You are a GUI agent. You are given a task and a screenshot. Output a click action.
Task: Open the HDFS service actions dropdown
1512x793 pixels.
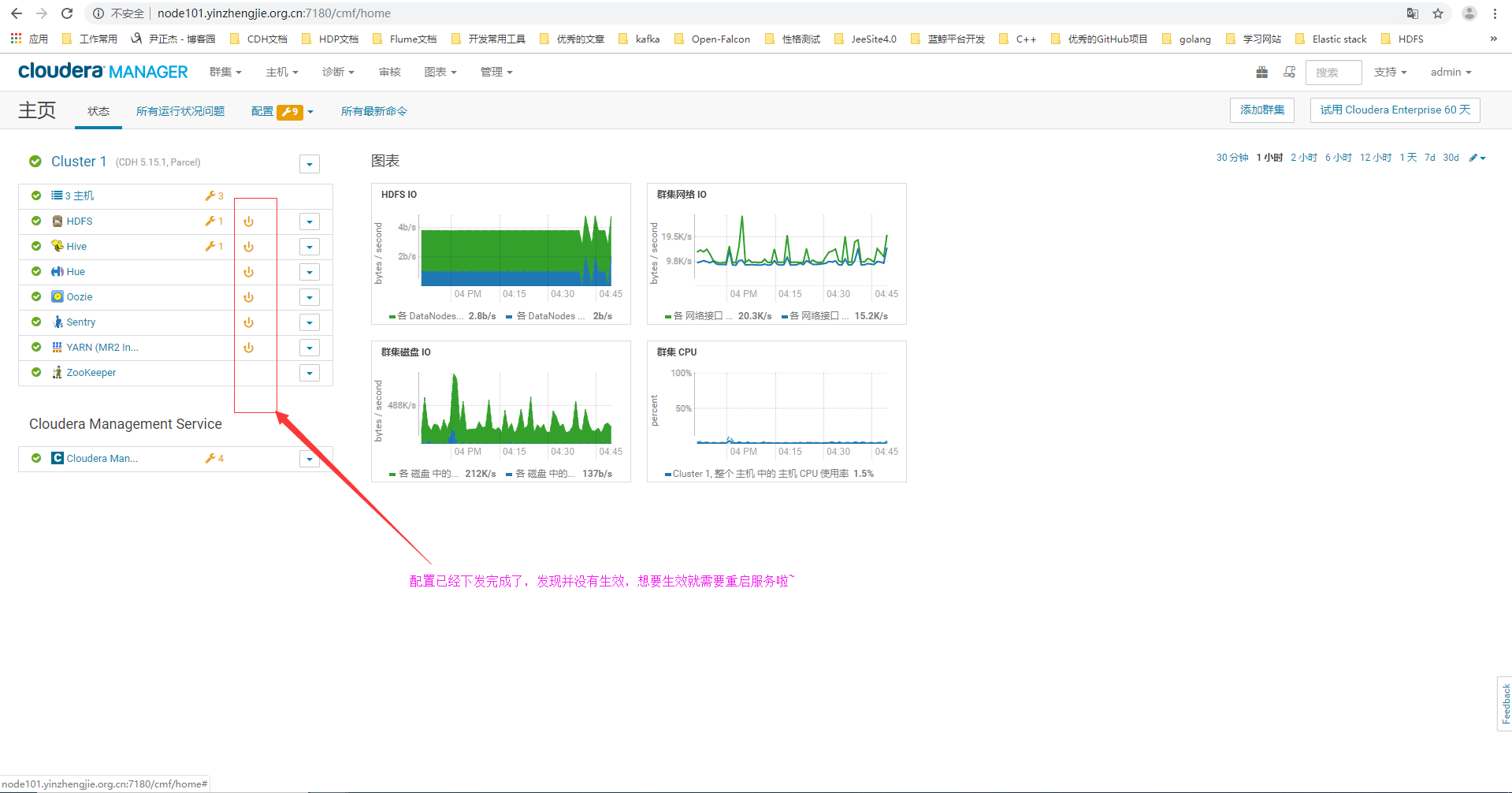310,222
